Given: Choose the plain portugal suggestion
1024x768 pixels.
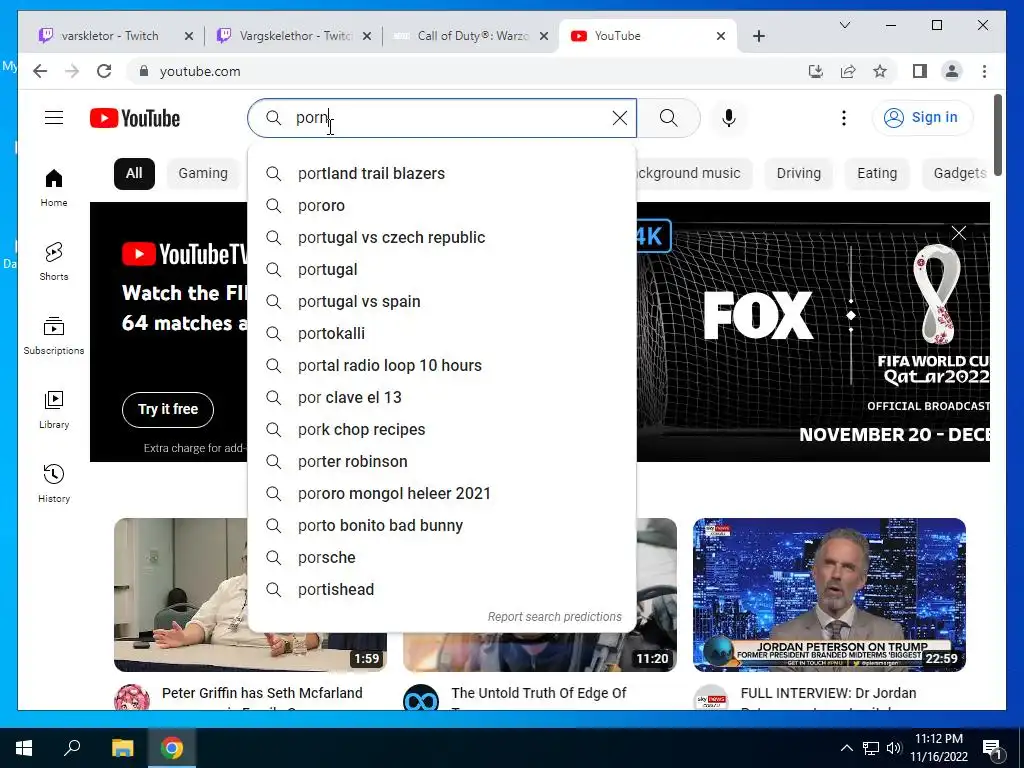Looking at the screenshot, I should point(442,269).
